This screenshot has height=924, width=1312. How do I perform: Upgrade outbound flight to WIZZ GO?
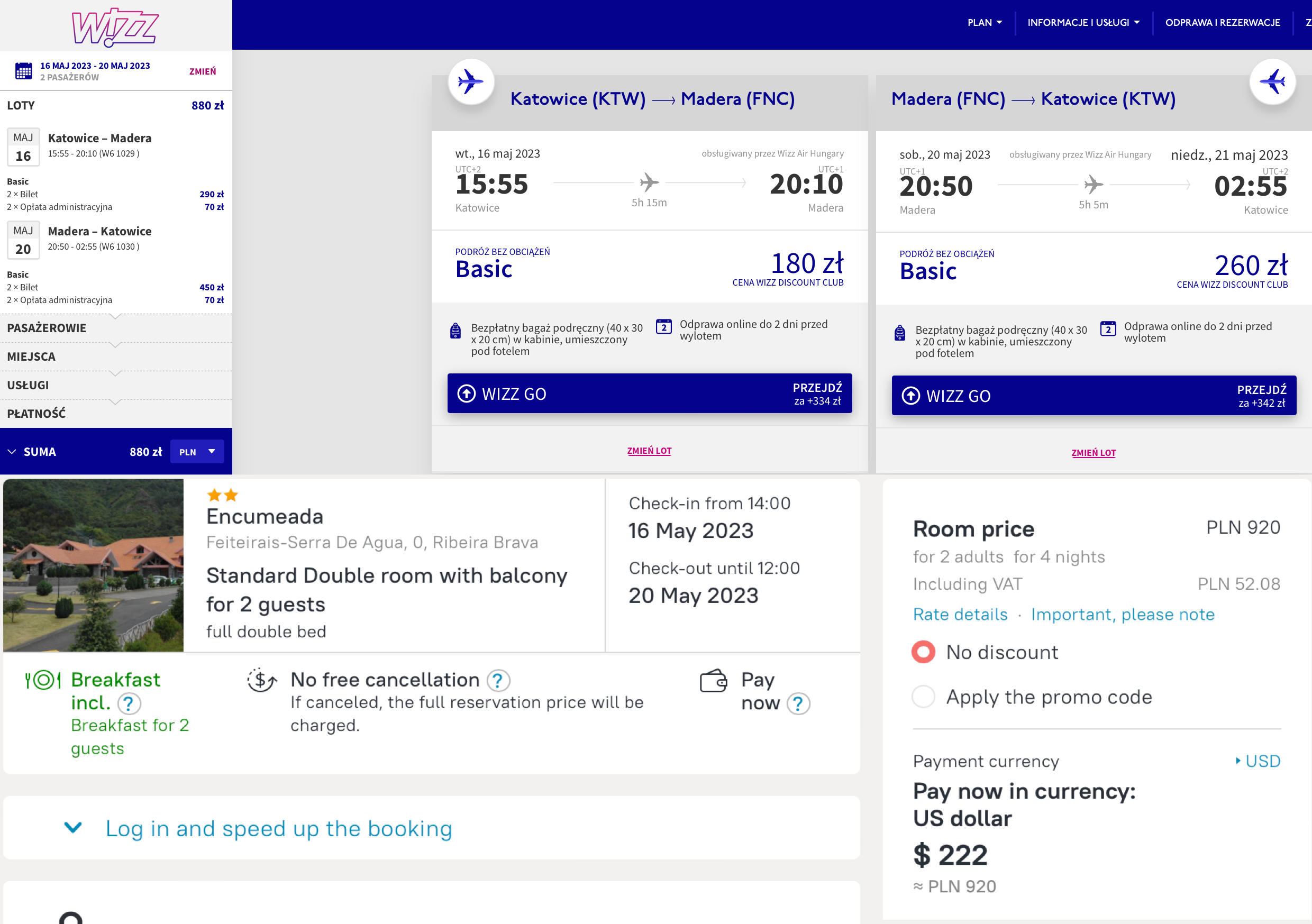[649, 394]
